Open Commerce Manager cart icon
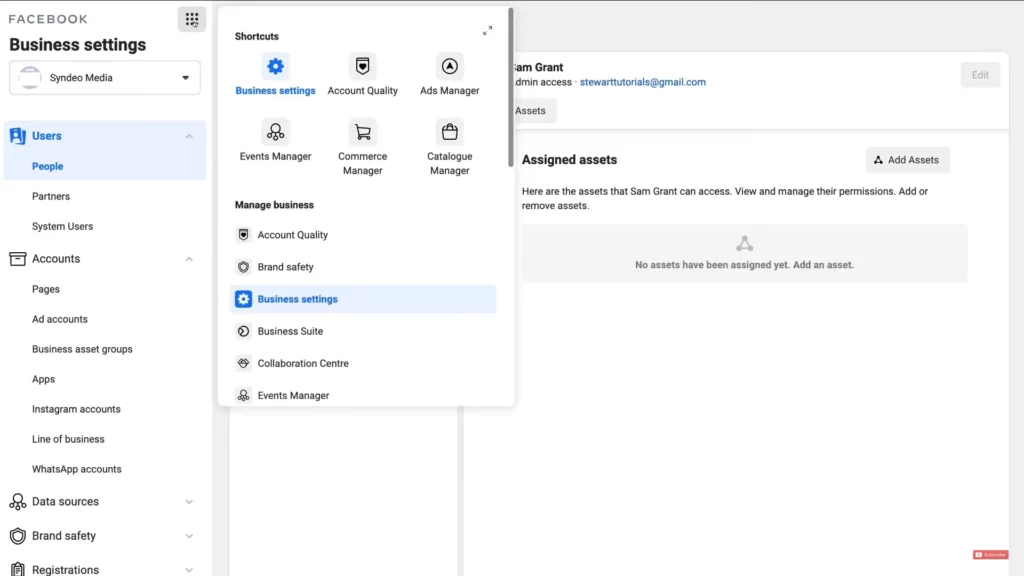Image resolution: width=1024 pixels, height=576 pixels. coord(362,132)
